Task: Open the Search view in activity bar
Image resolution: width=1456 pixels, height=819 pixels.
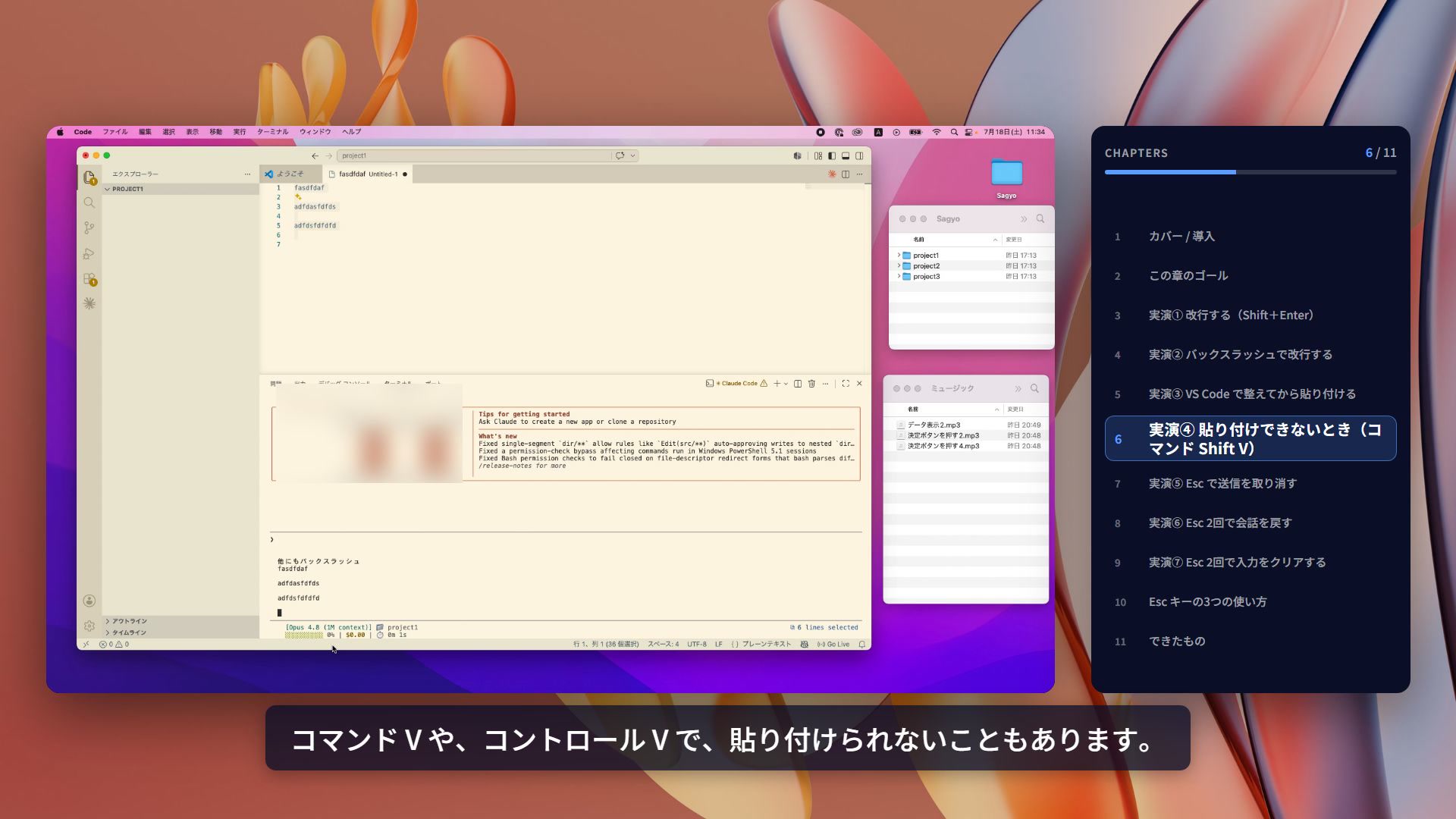Action: click(89, 202)
